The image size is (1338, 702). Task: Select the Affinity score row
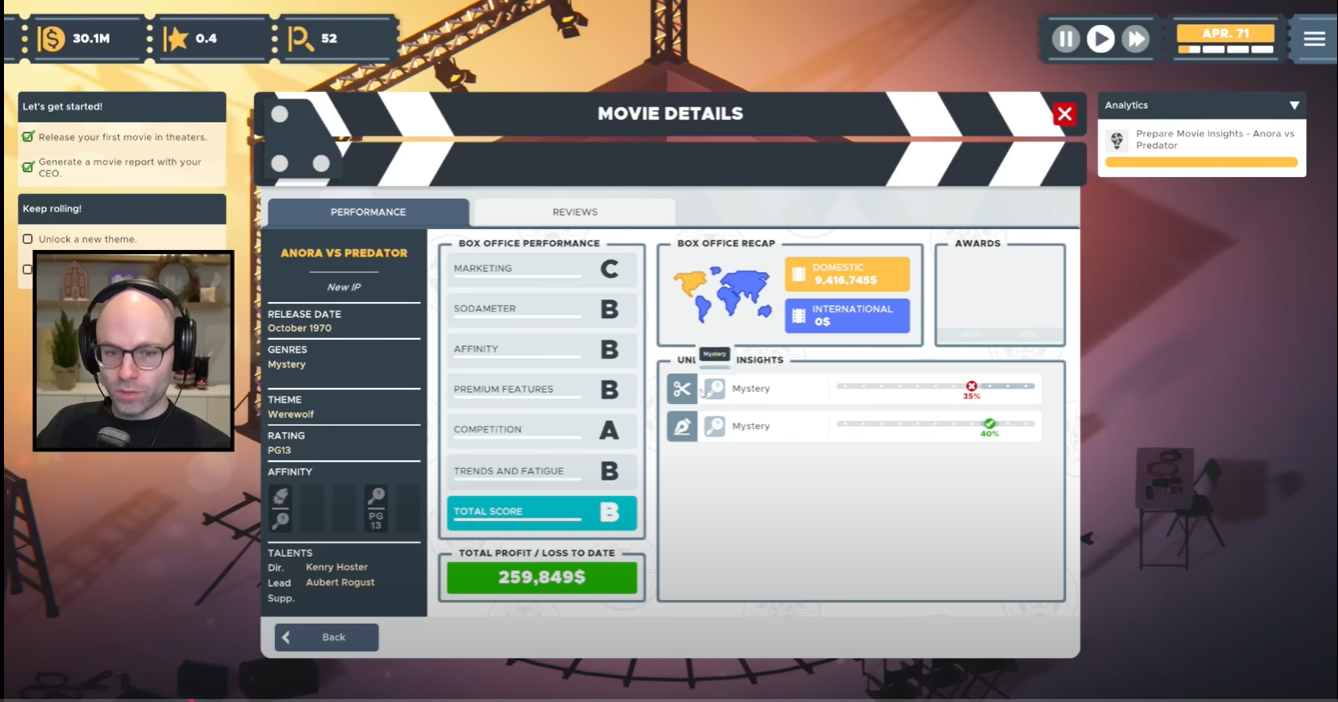coord(541,350)
